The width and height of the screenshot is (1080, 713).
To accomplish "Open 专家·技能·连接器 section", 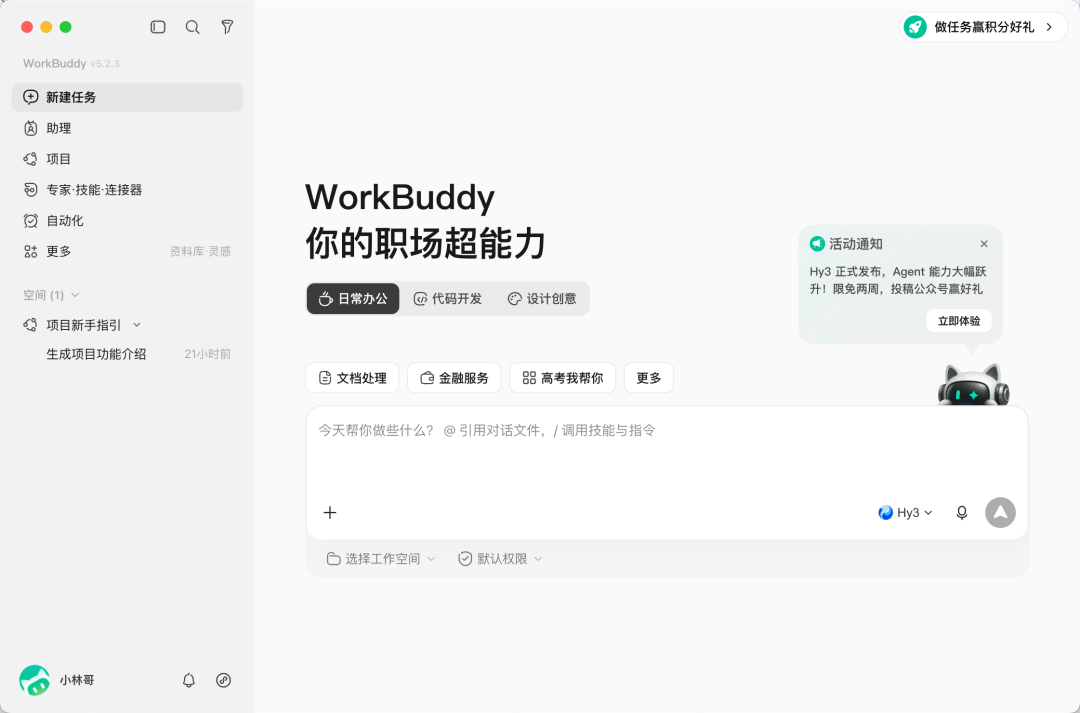I will [127, 189].
